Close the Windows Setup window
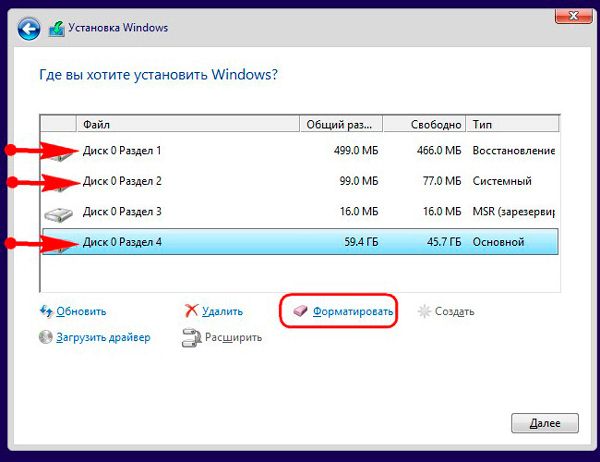Screen dimensions: 600x462 coord(573,16)
